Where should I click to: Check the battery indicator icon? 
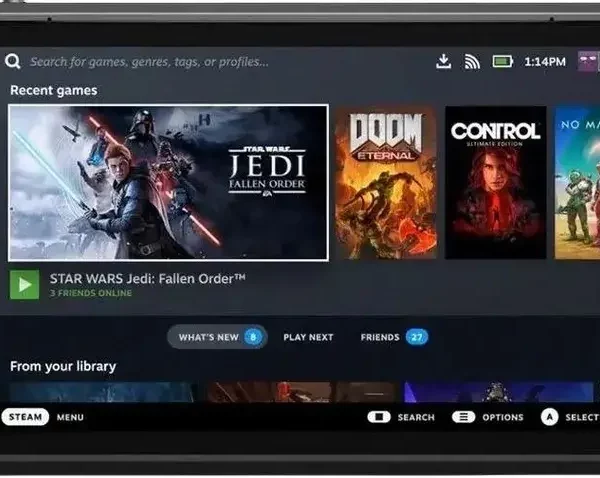(502, 62)
